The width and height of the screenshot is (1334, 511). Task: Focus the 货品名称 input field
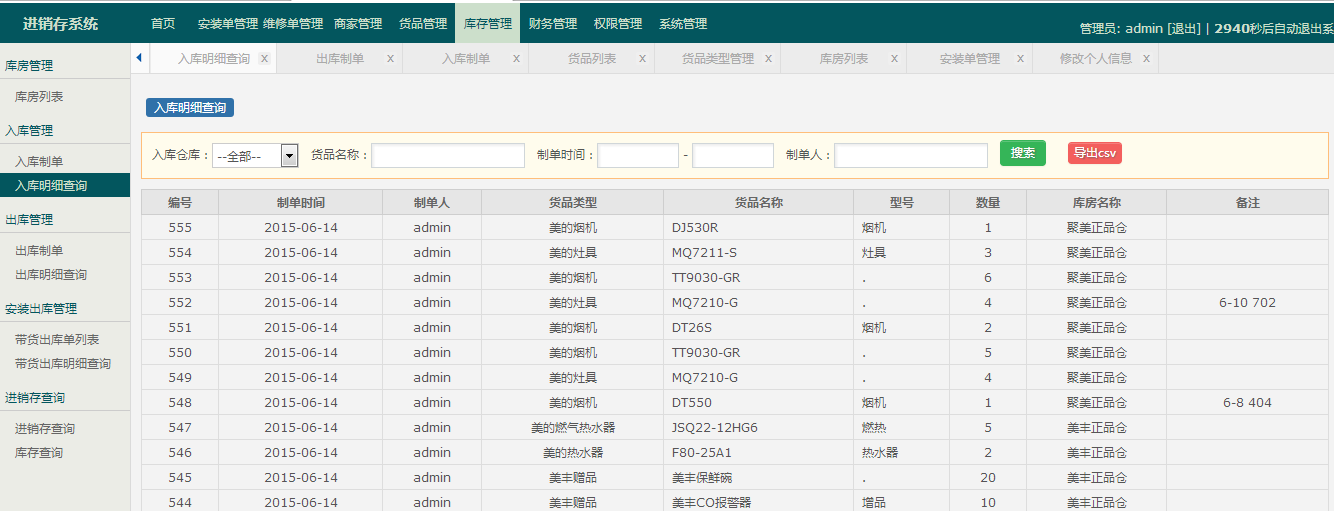click(448, 155)
